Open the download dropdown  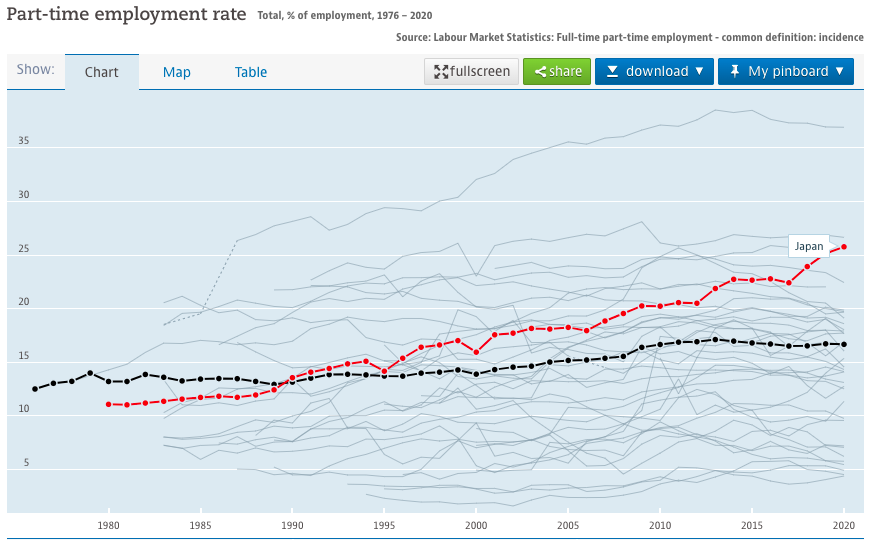(x=654, y=71)
